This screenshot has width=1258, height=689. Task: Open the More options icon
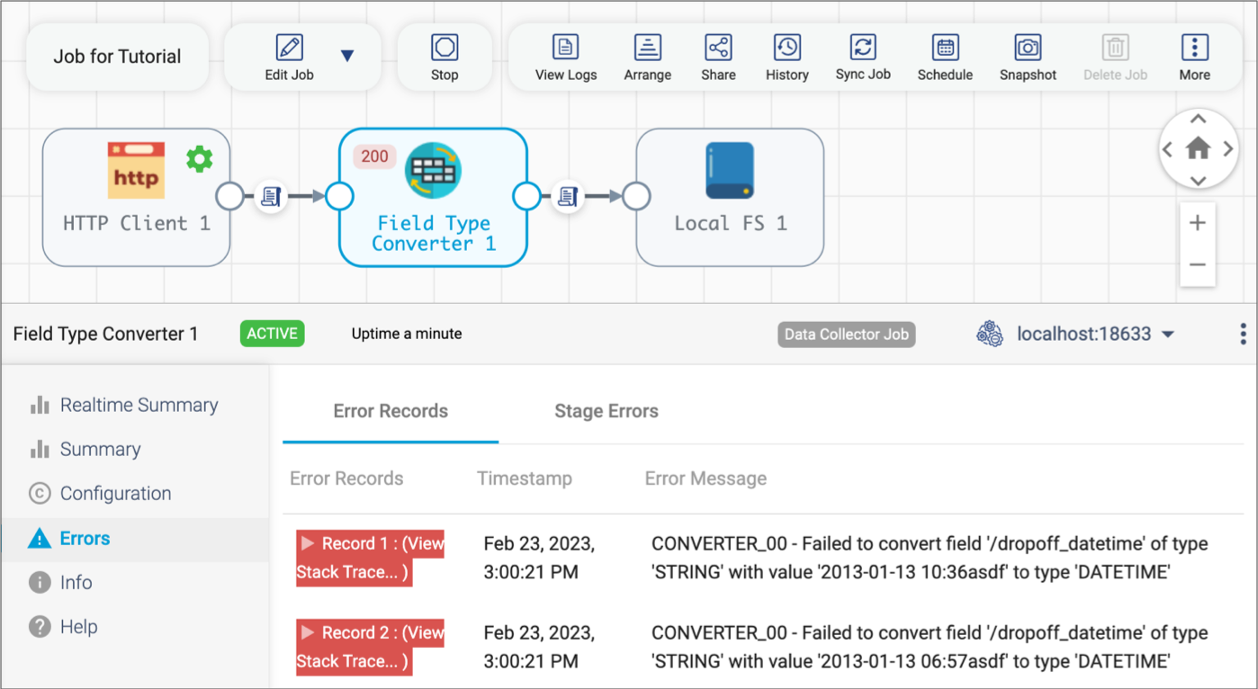pos(1195,47)
